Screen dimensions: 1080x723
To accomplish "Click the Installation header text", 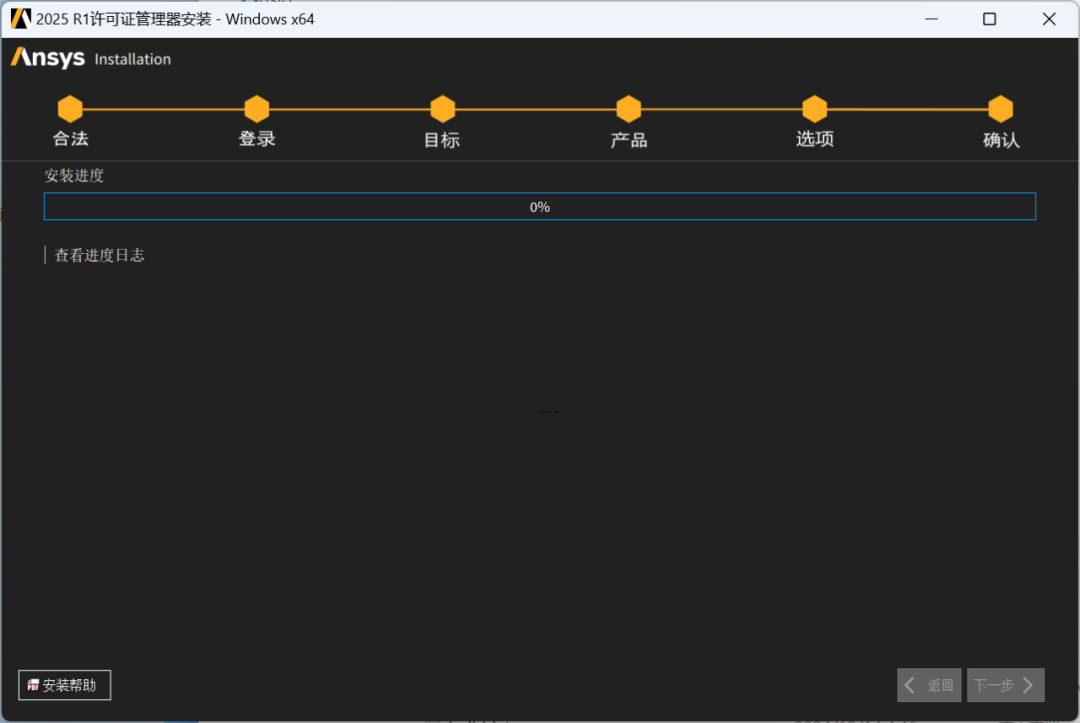I will tap(133, 59).
